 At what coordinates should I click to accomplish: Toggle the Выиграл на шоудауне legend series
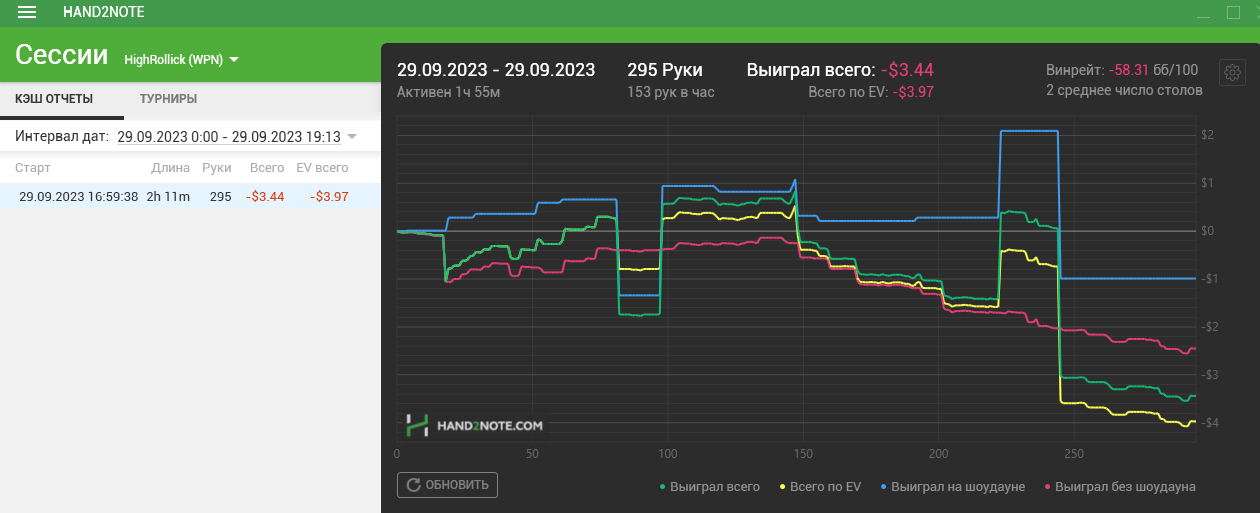[x=951, y=487]
